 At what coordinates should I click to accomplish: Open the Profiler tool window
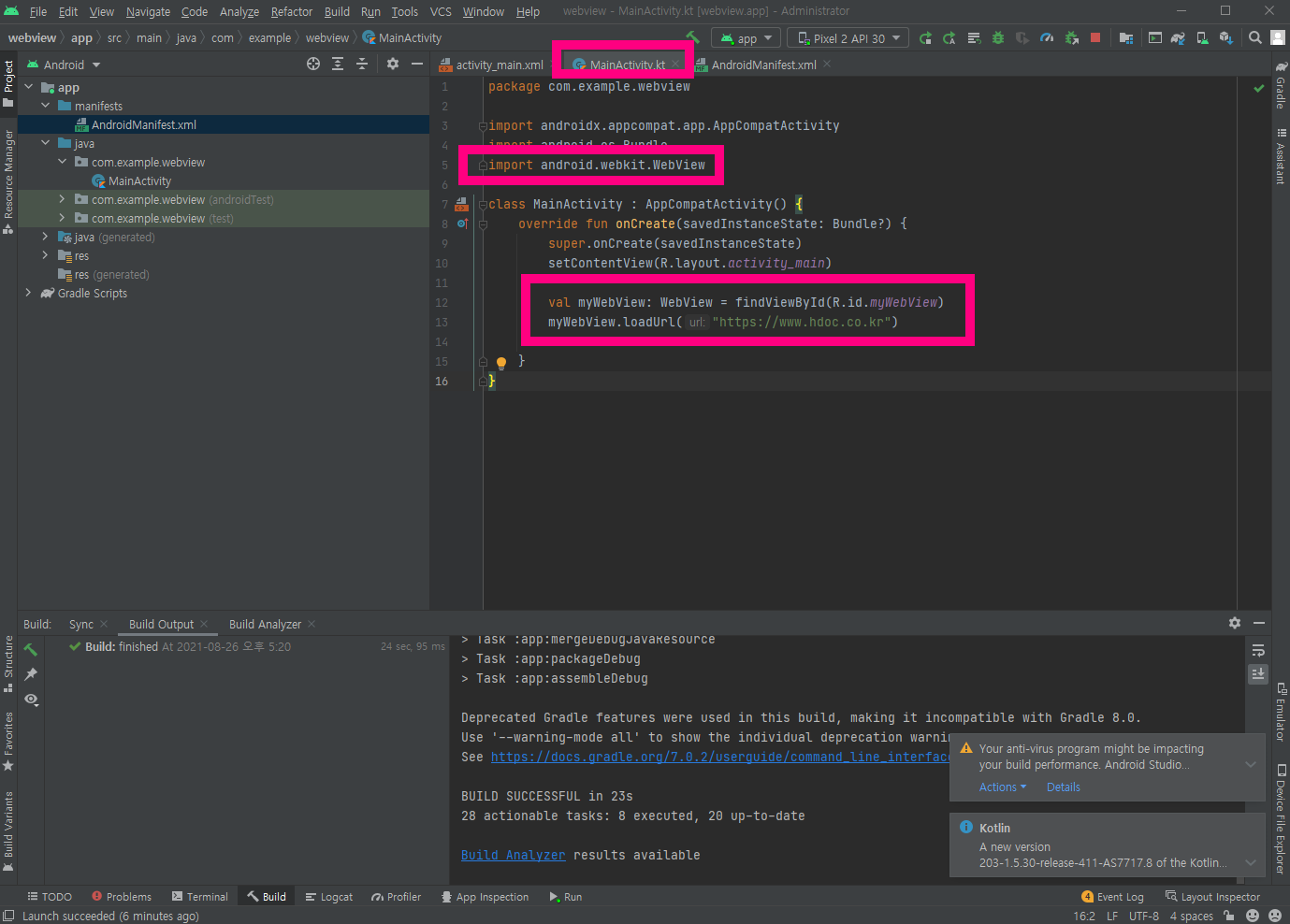point(396,897)
